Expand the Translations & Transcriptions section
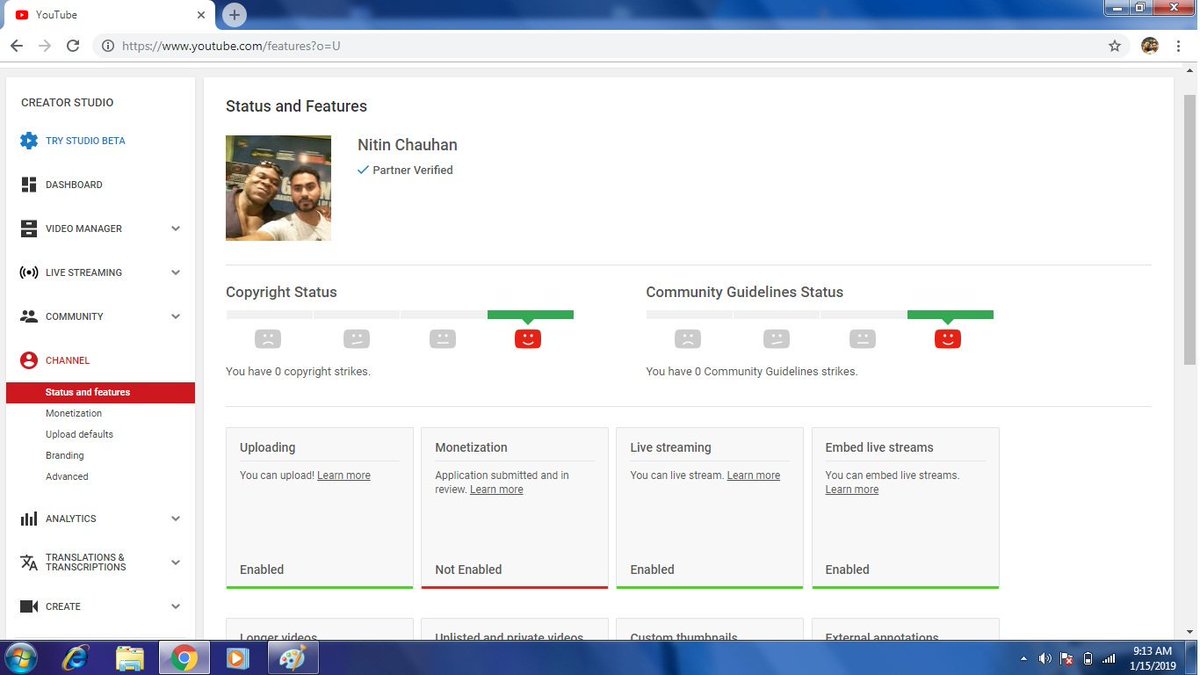The image size is (1200, 675). pyautogui.click(x=176, y=563)
